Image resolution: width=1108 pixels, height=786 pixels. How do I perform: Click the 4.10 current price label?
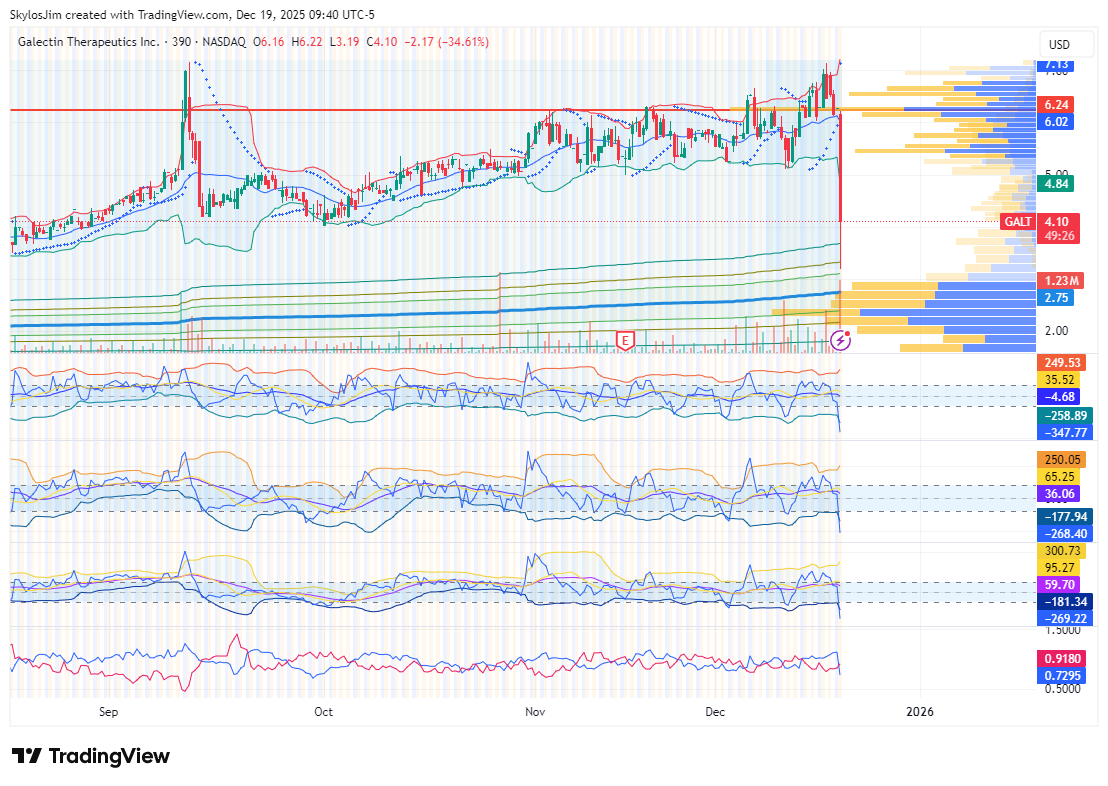coord(1057,222)
